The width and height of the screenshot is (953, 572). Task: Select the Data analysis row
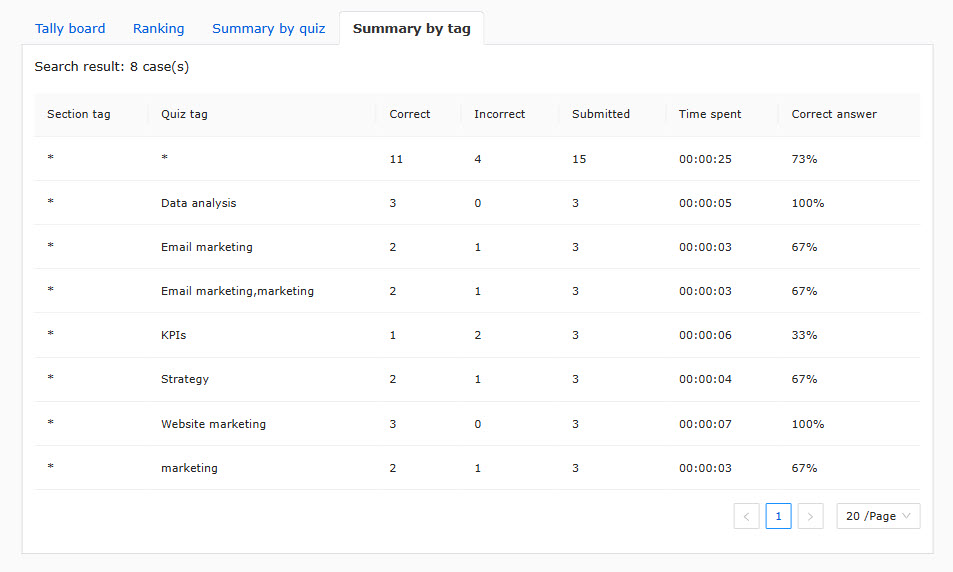coord(477,203)
